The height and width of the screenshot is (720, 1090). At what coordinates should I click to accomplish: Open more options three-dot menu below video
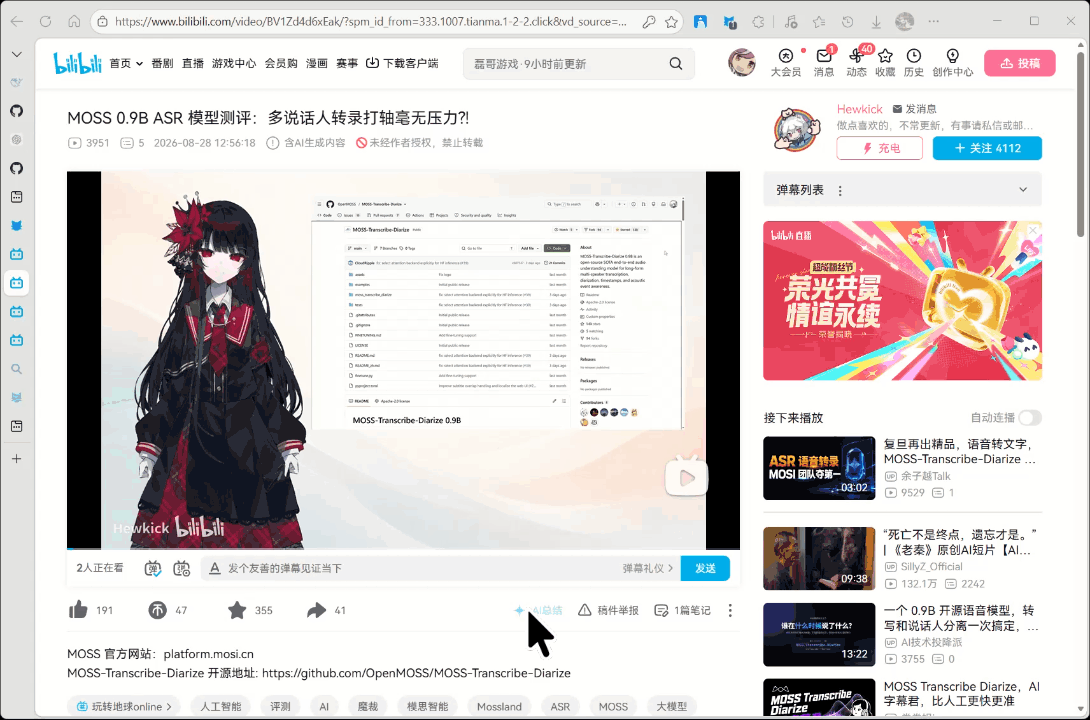[730, 610]
